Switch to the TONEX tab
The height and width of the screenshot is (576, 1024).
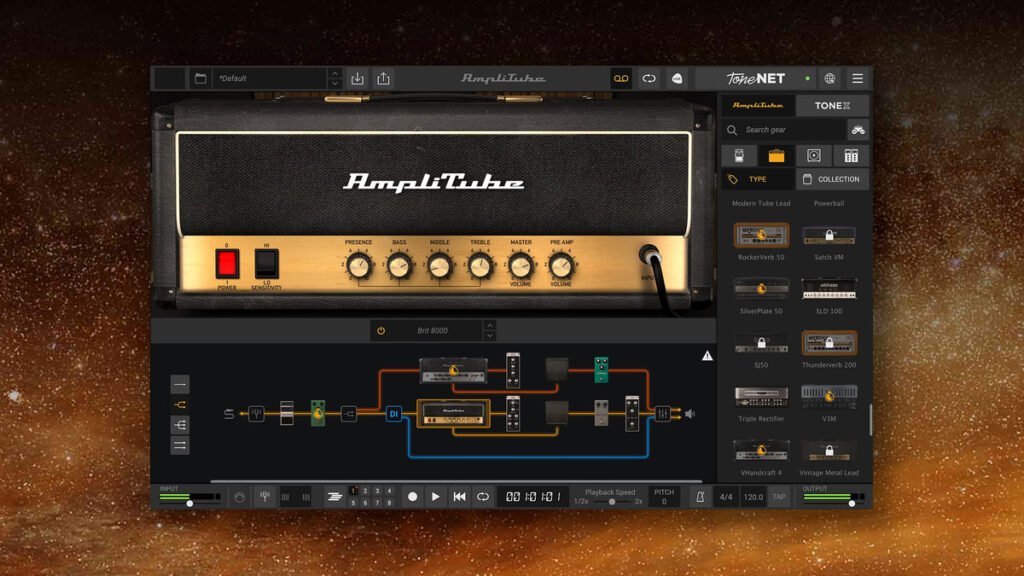[831, 104]
